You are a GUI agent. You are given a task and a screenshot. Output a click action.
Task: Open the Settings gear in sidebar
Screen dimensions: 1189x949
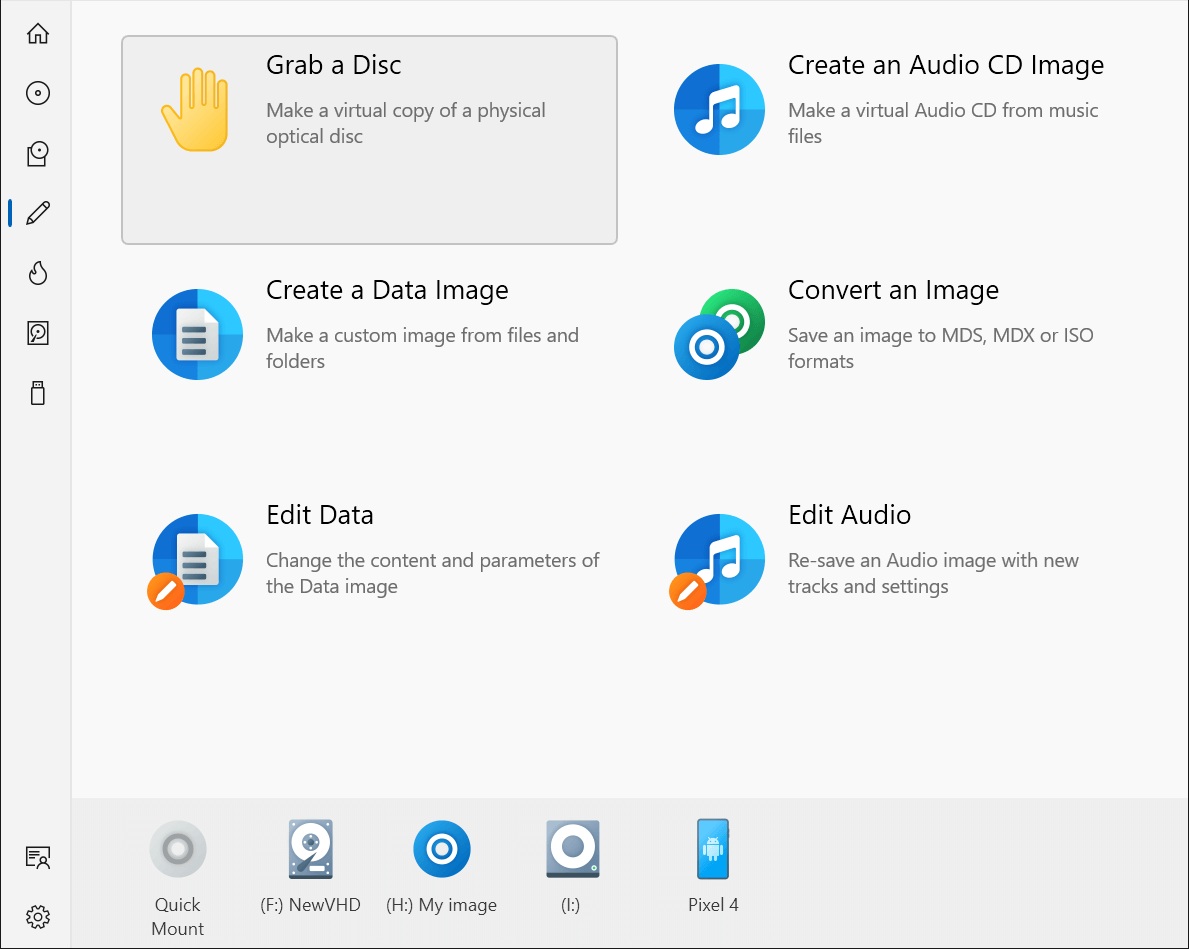[x=37, y=917]
